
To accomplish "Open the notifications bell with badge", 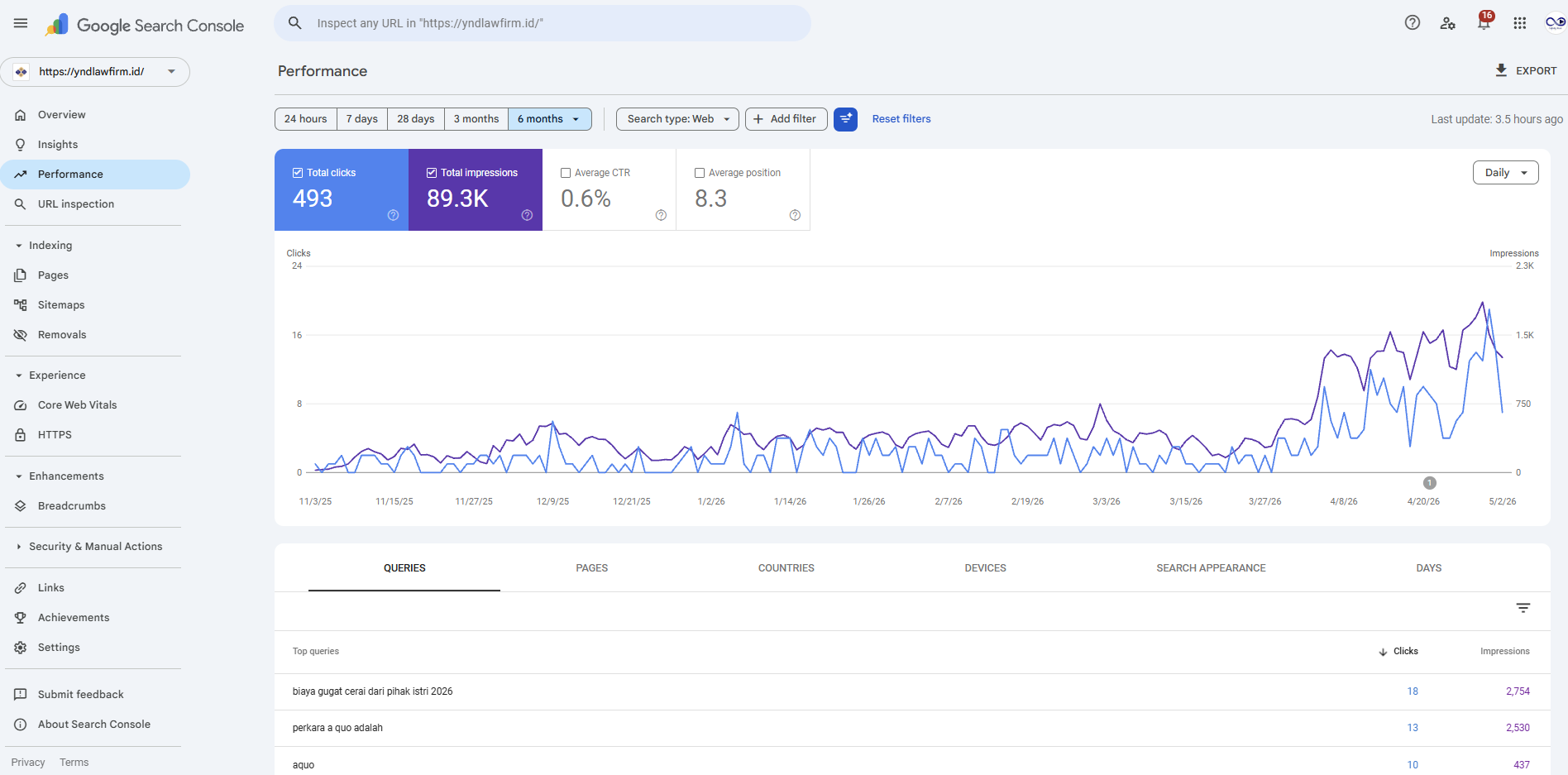I will coord(1484,22).
